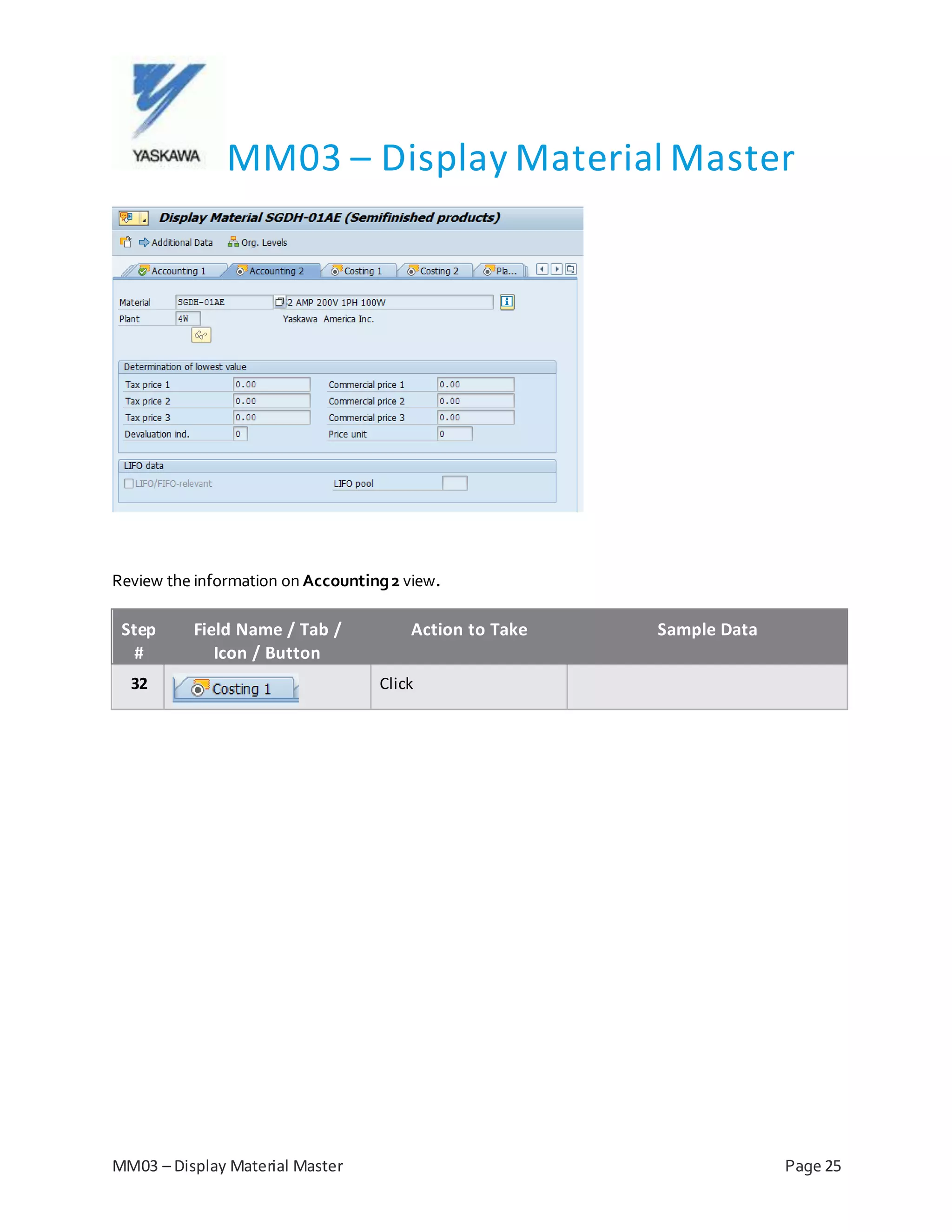
Task: Open Org. Levels
Action: [257, 243]
